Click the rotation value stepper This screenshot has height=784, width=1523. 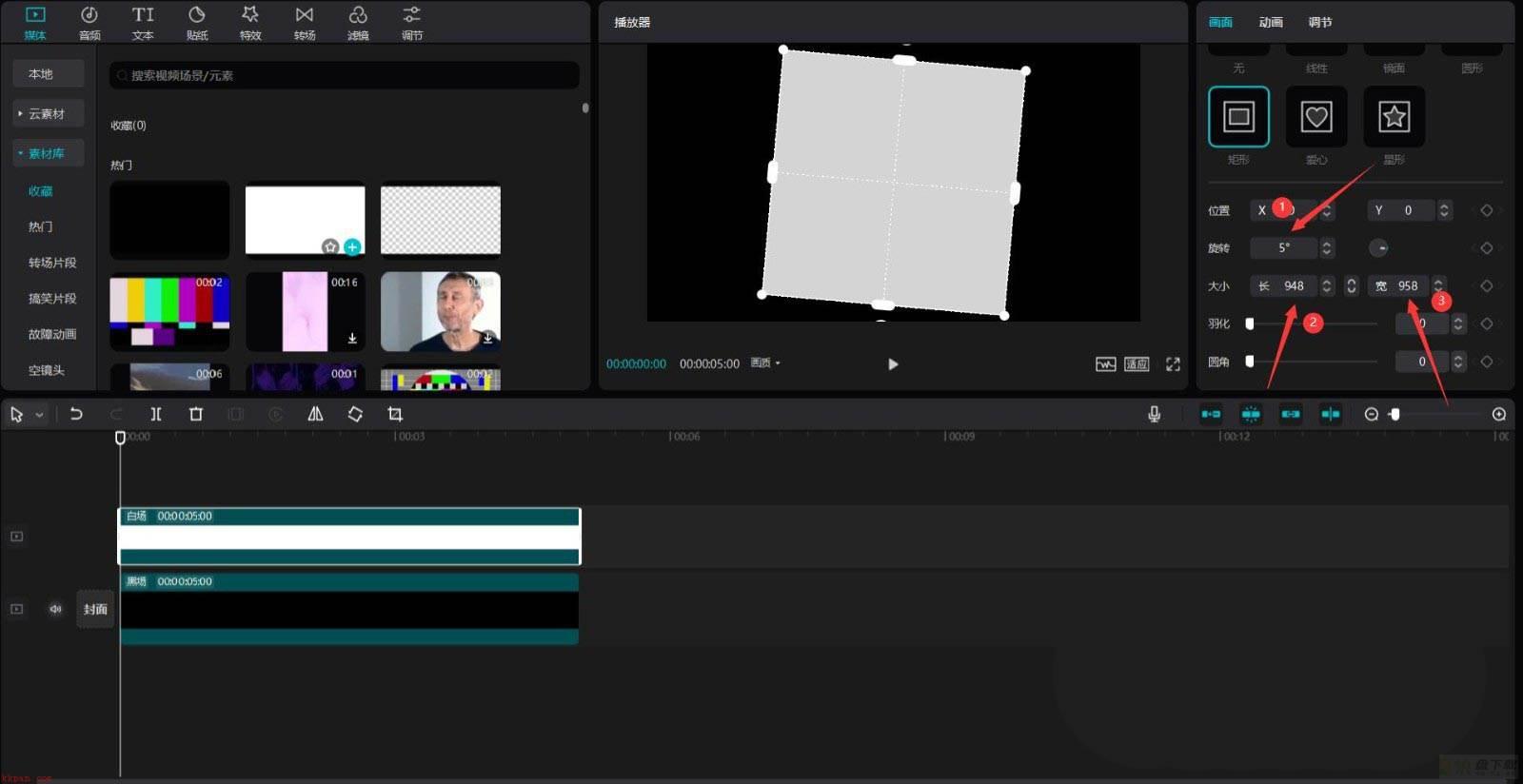(1327, 248)
